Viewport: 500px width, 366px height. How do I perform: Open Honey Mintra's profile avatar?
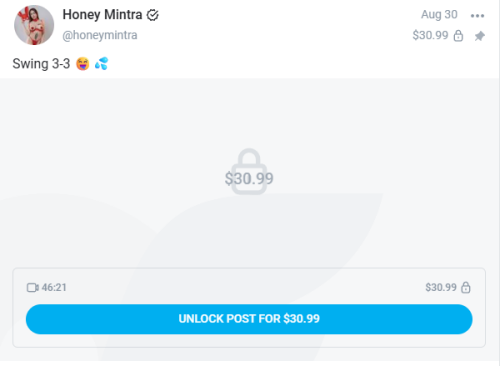34,25
